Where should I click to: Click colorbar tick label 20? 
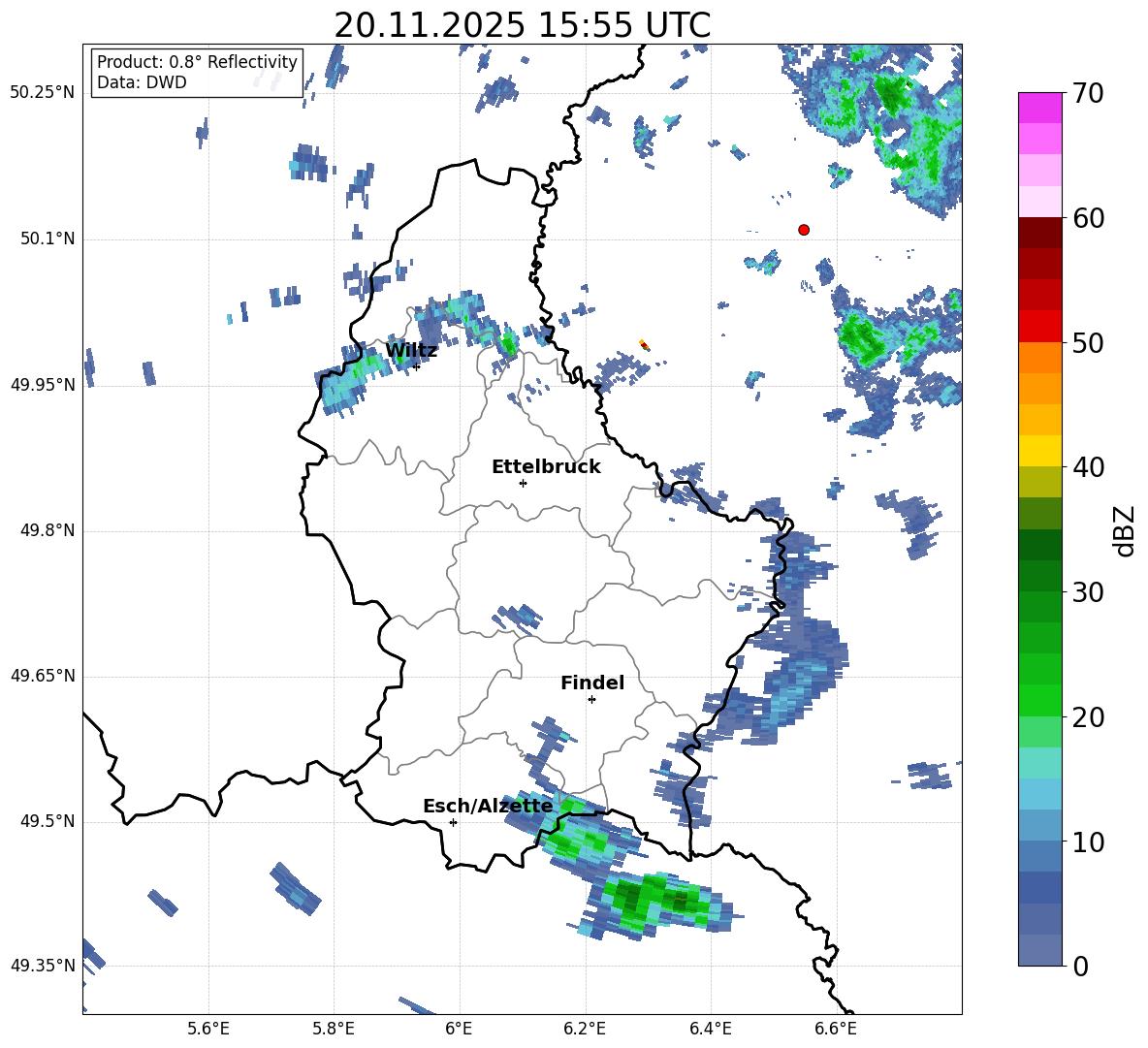point(1087,717)
